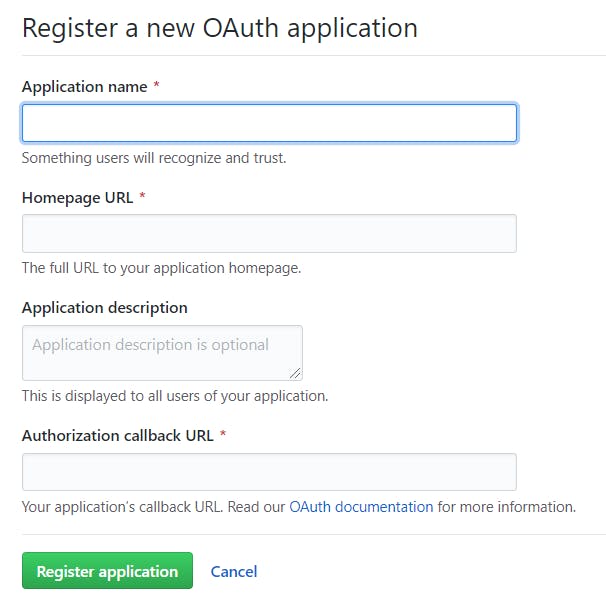The height and width of the screenshot is (614, 606).
Task: Click the 'displayed to all users' help text
Action: click(x=175, y=396)
